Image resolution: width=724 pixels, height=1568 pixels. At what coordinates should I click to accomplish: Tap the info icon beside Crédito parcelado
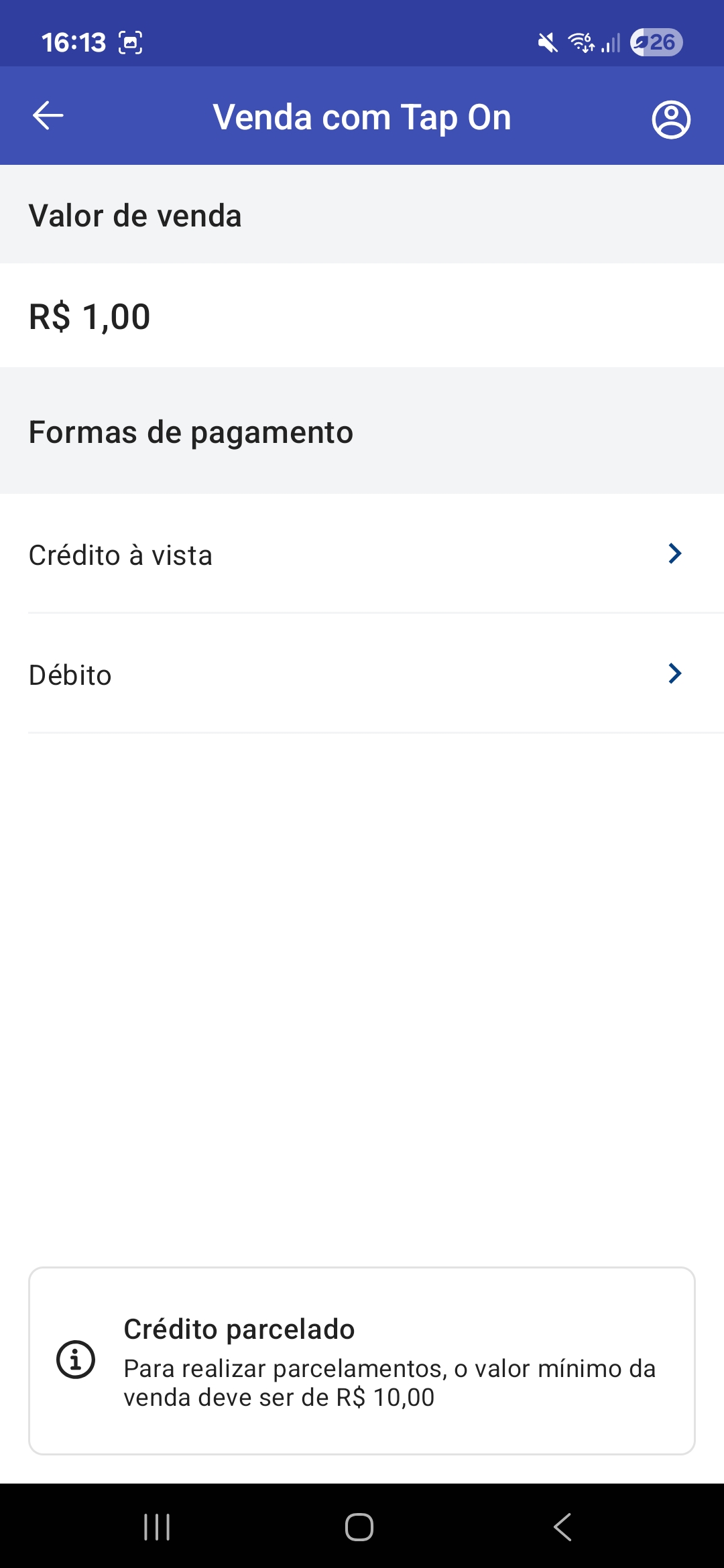(x=76, y=1360)
